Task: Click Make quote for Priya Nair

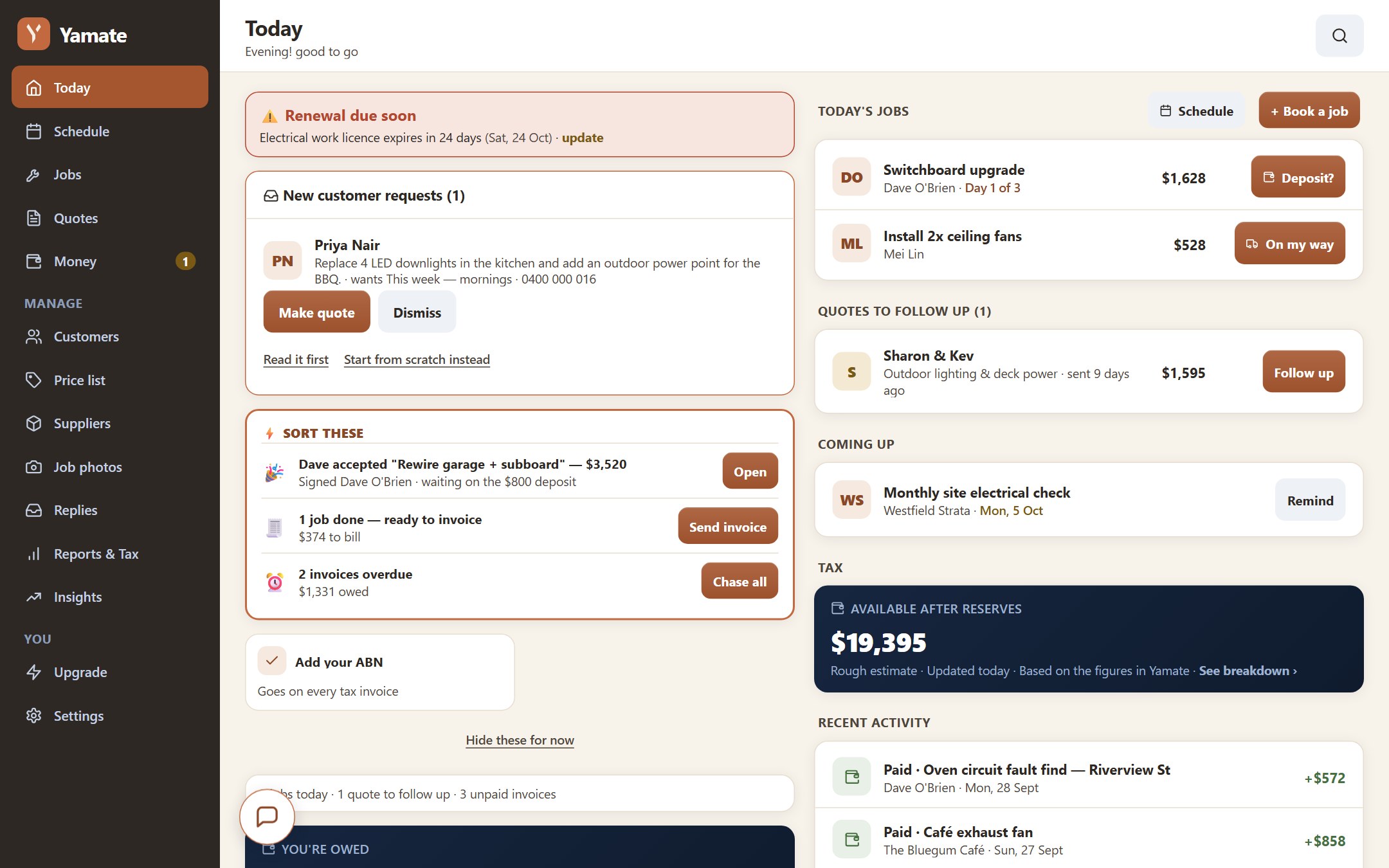Action: (316, 312)
